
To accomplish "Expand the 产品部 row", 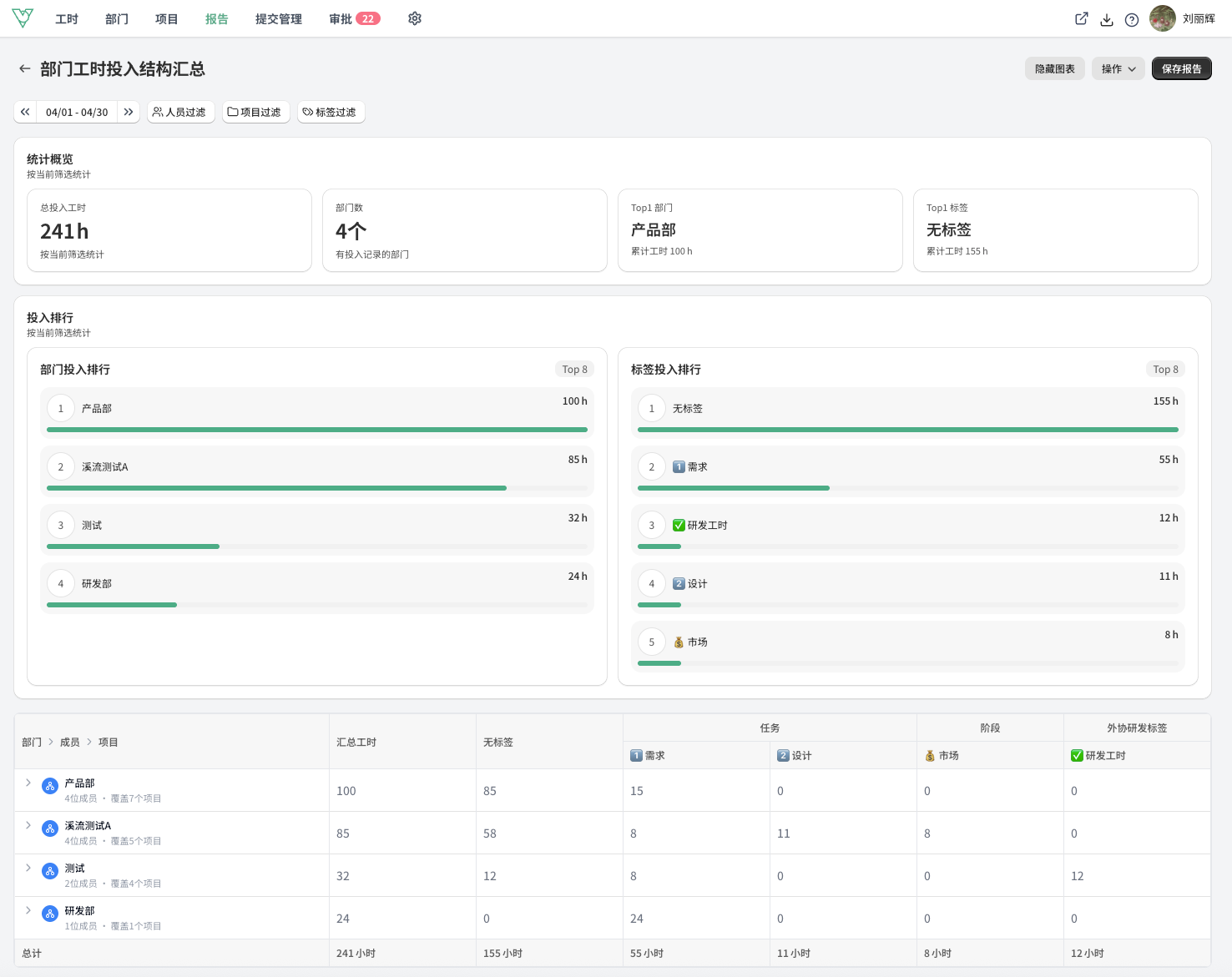I will click(28, 783).
